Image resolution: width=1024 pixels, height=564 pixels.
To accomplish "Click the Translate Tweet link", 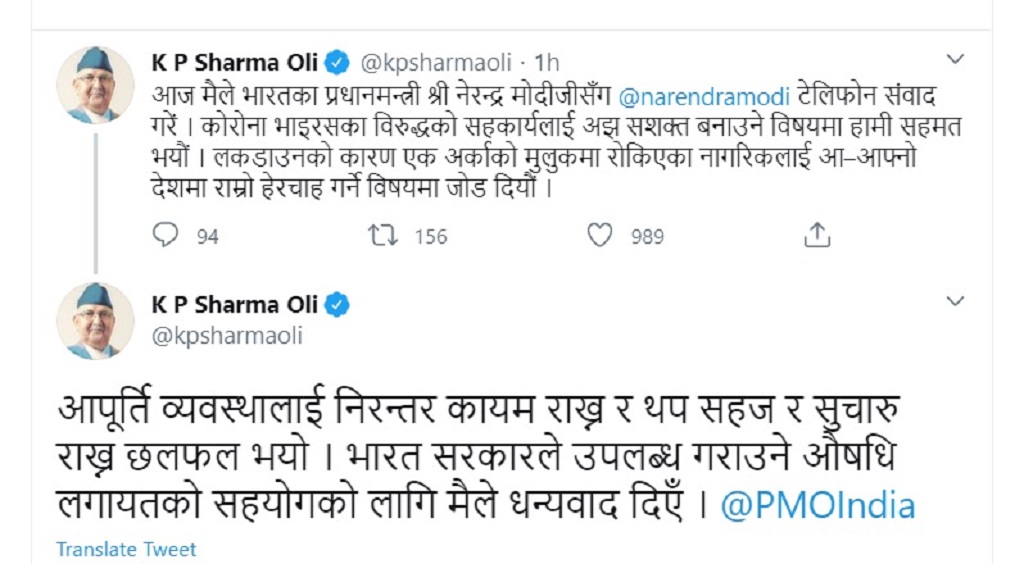I will (x=126, y=549).
